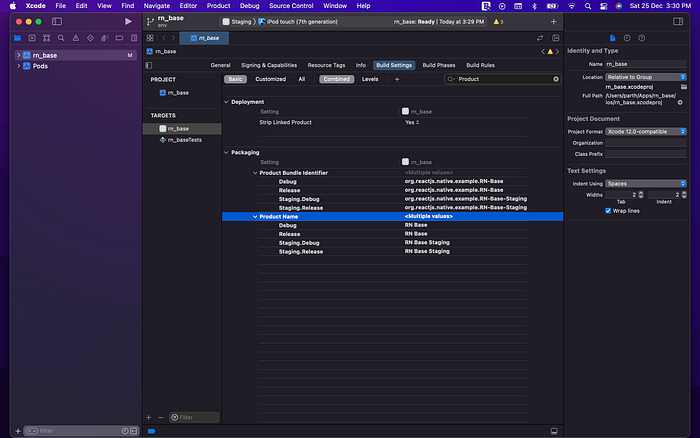Open the report navigator

tap(134, 38)
